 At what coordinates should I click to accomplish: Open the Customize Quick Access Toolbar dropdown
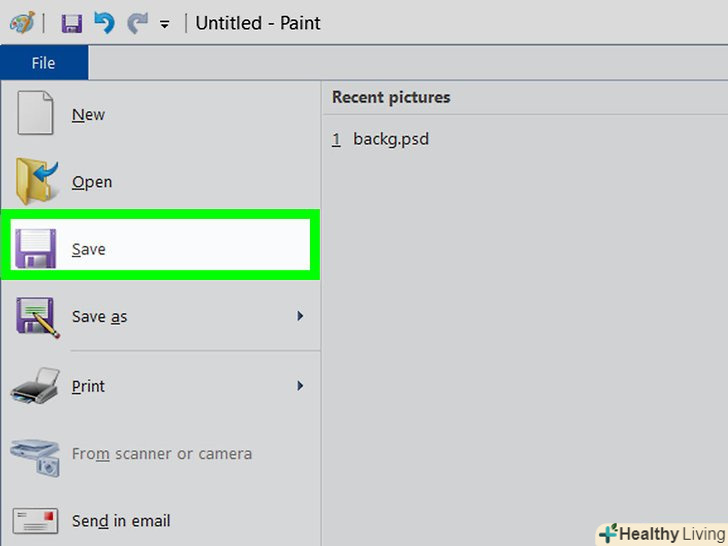pos(165,23)
